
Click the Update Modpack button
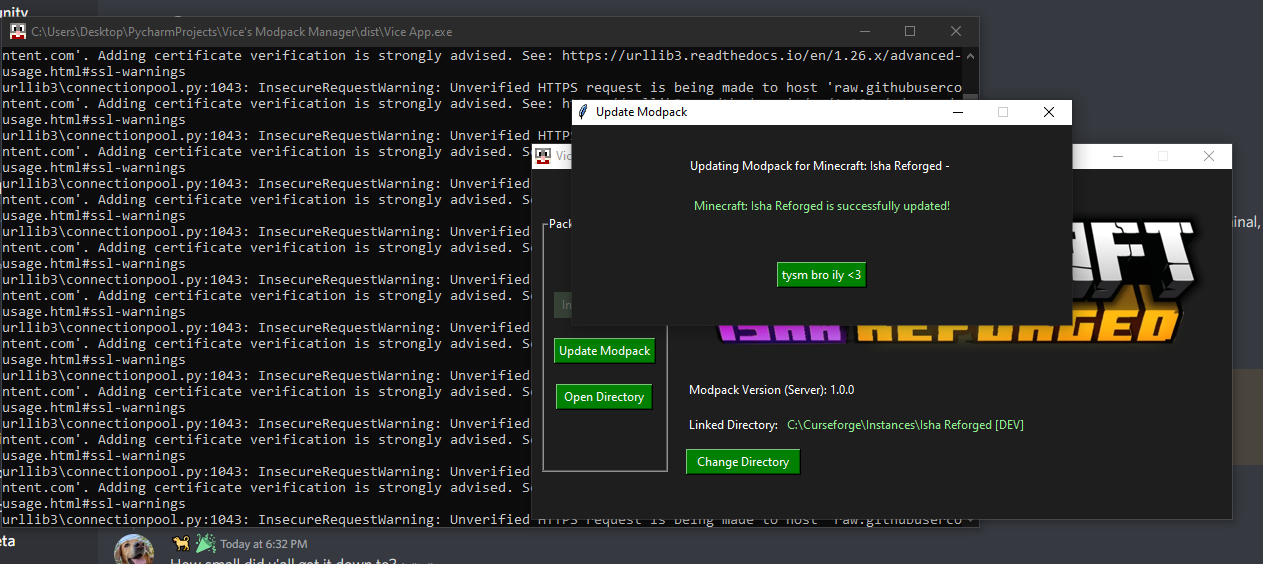(x=604, y=351)
